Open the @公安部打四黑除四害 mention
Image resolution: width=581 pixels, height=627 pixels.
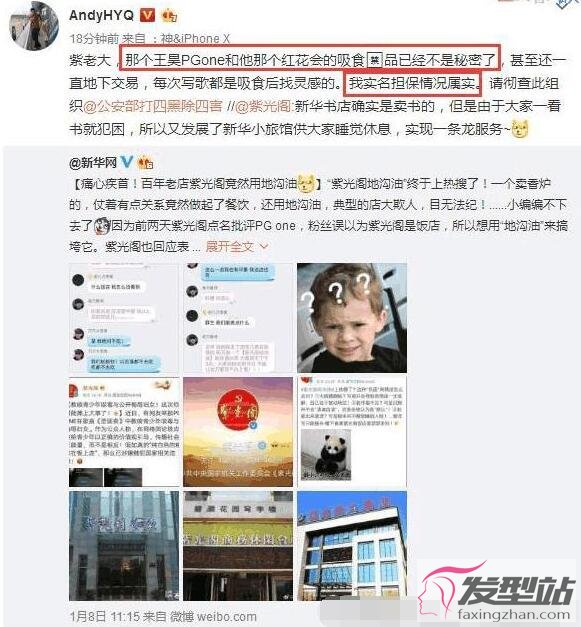pyautogui.click(x=152, y=106)
